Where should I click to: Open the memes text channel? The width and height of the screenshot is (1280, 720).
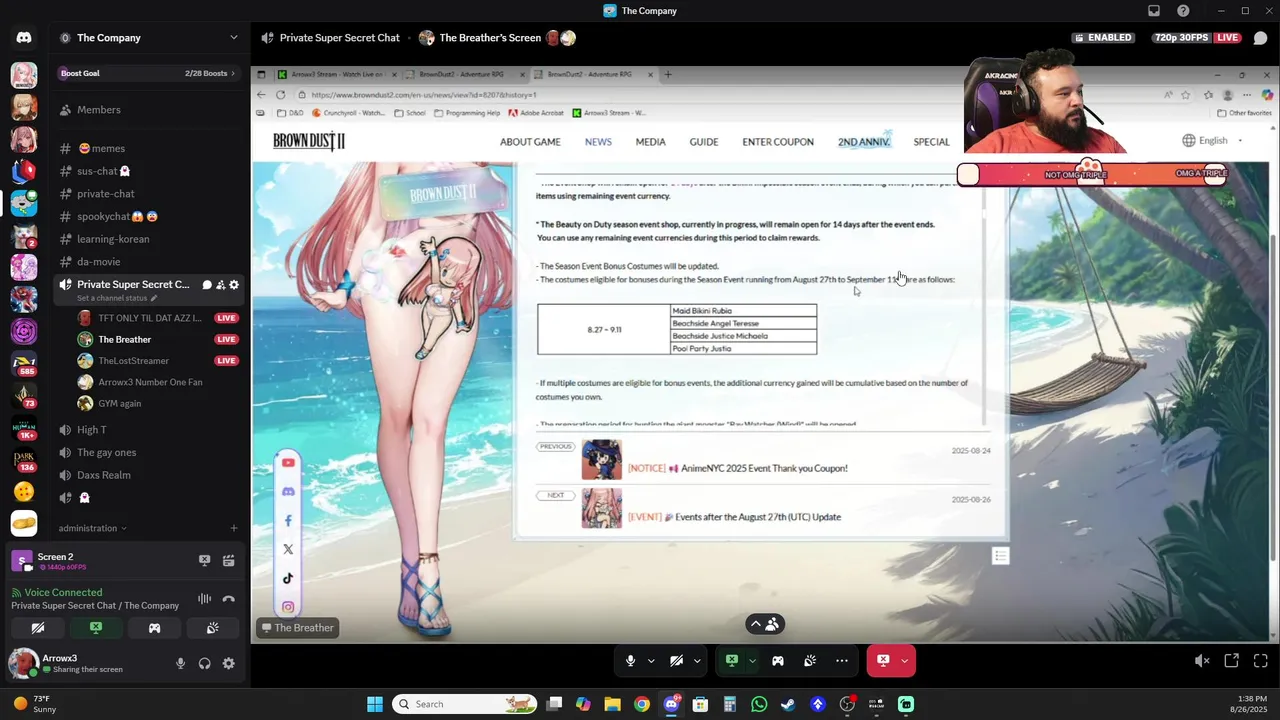148,148
